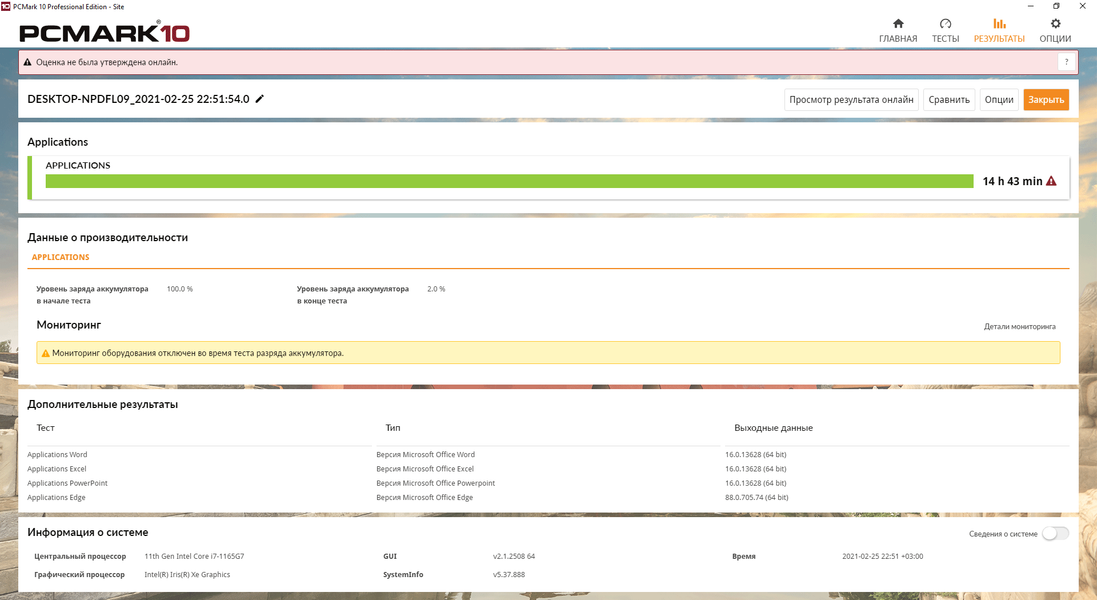1097x600 pixels.
Task: Click the 2.0 % ending battery value
Action: pyautogui.click(x=436, y=289)
